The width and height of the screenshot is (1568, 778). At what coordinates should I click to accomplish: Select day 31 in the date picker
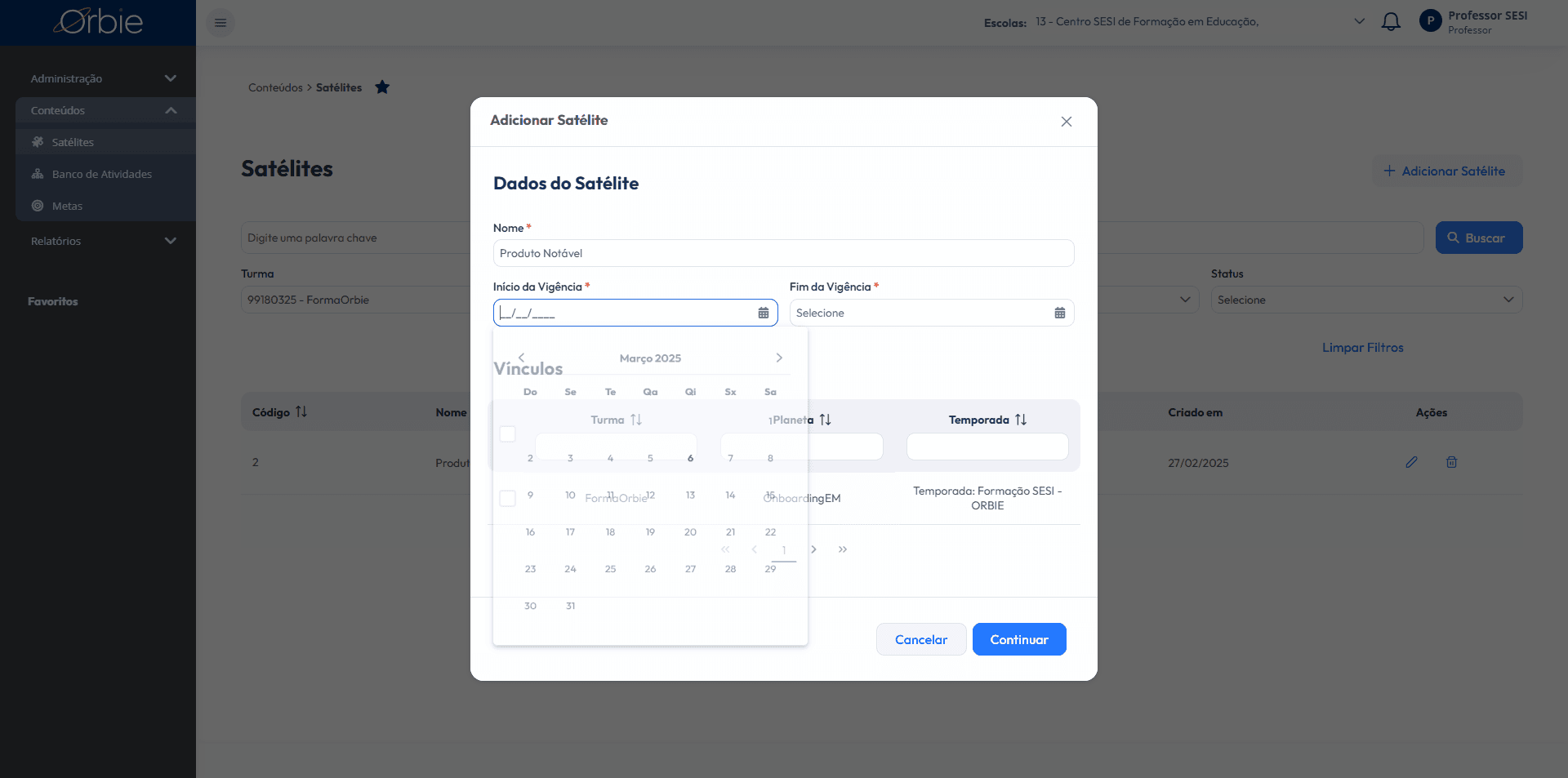570,606
